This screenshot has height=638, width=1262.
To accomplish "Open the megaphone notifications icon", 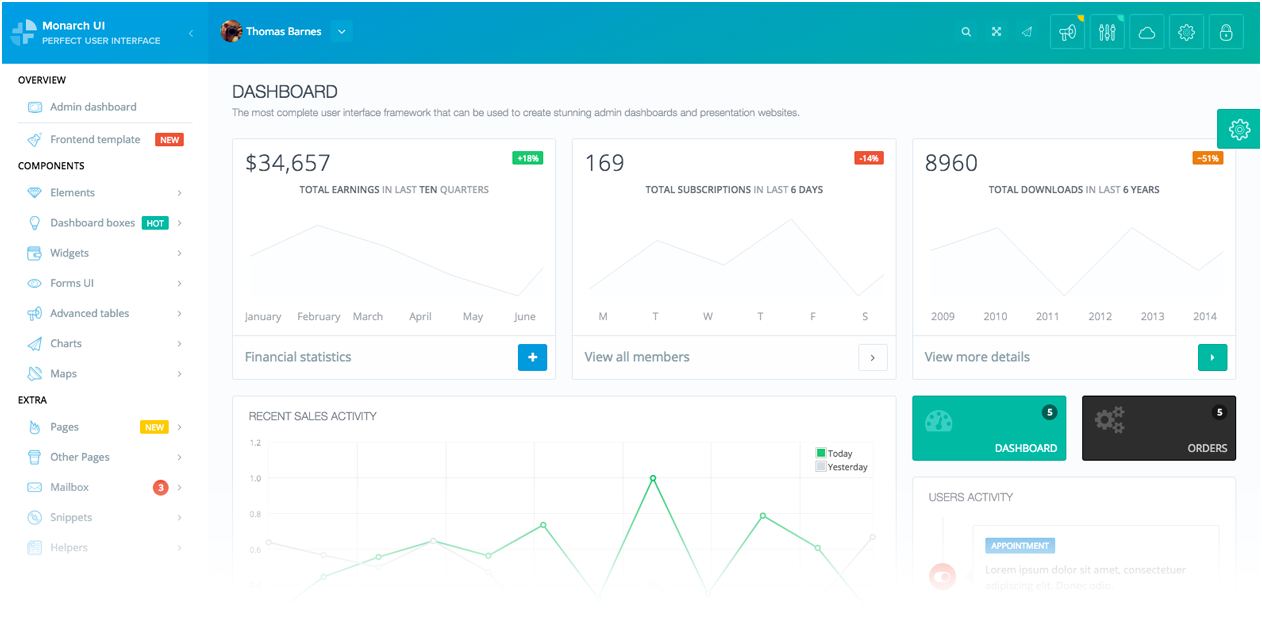I will 1066,31.
